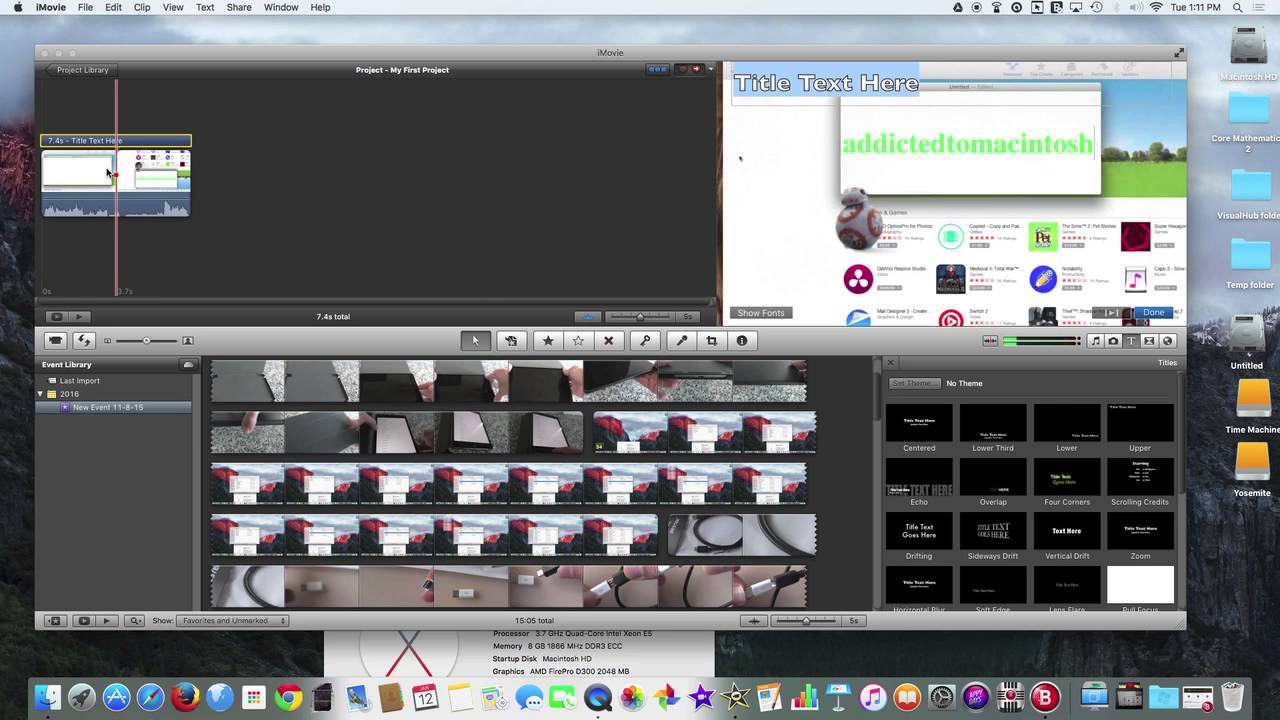The height and width of the screenshot is (720, 1280).
Task: Select the crop tool
Action: [x=712, y=341]
